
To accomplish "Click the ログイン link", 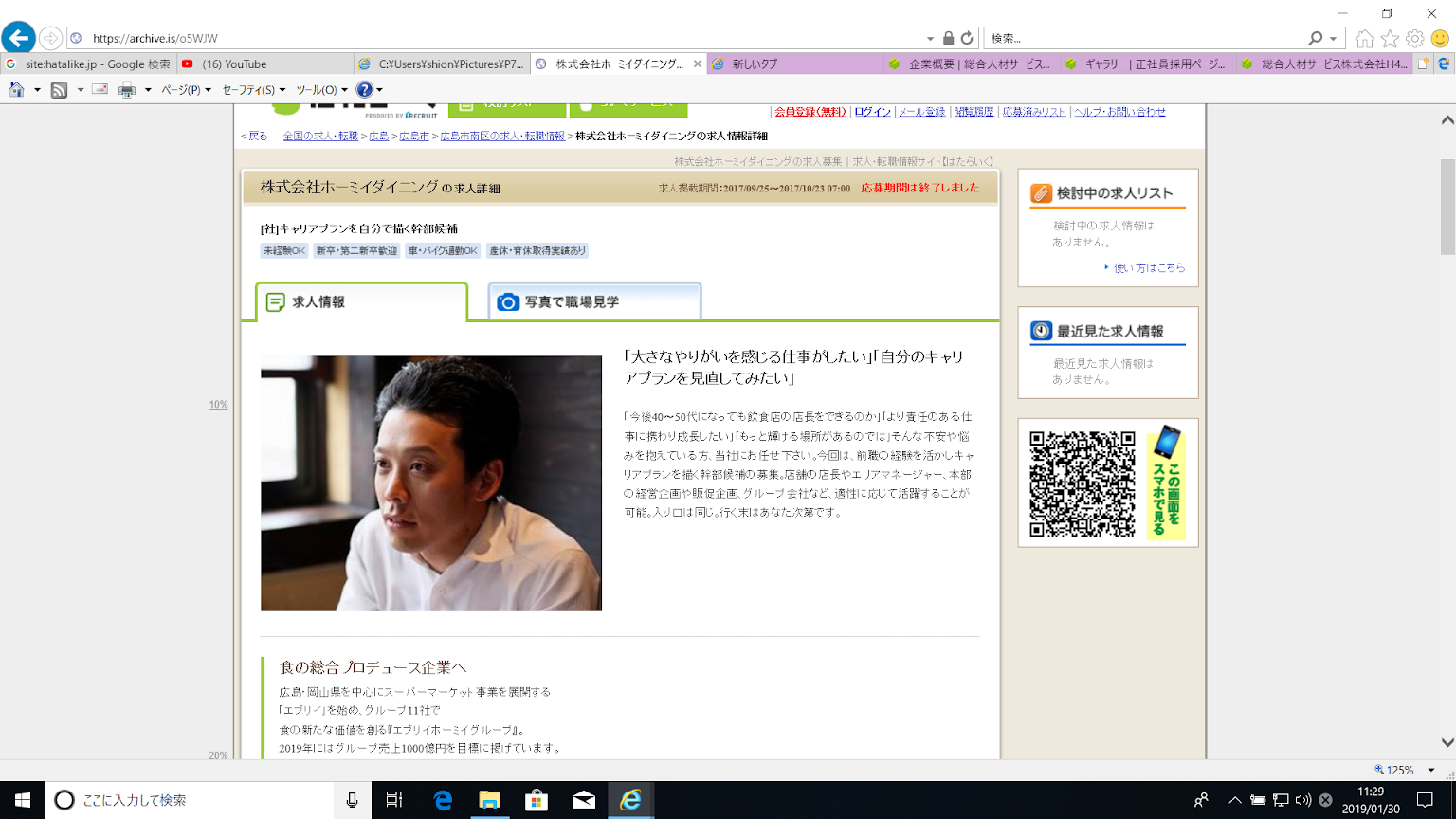I will [872, 112].
